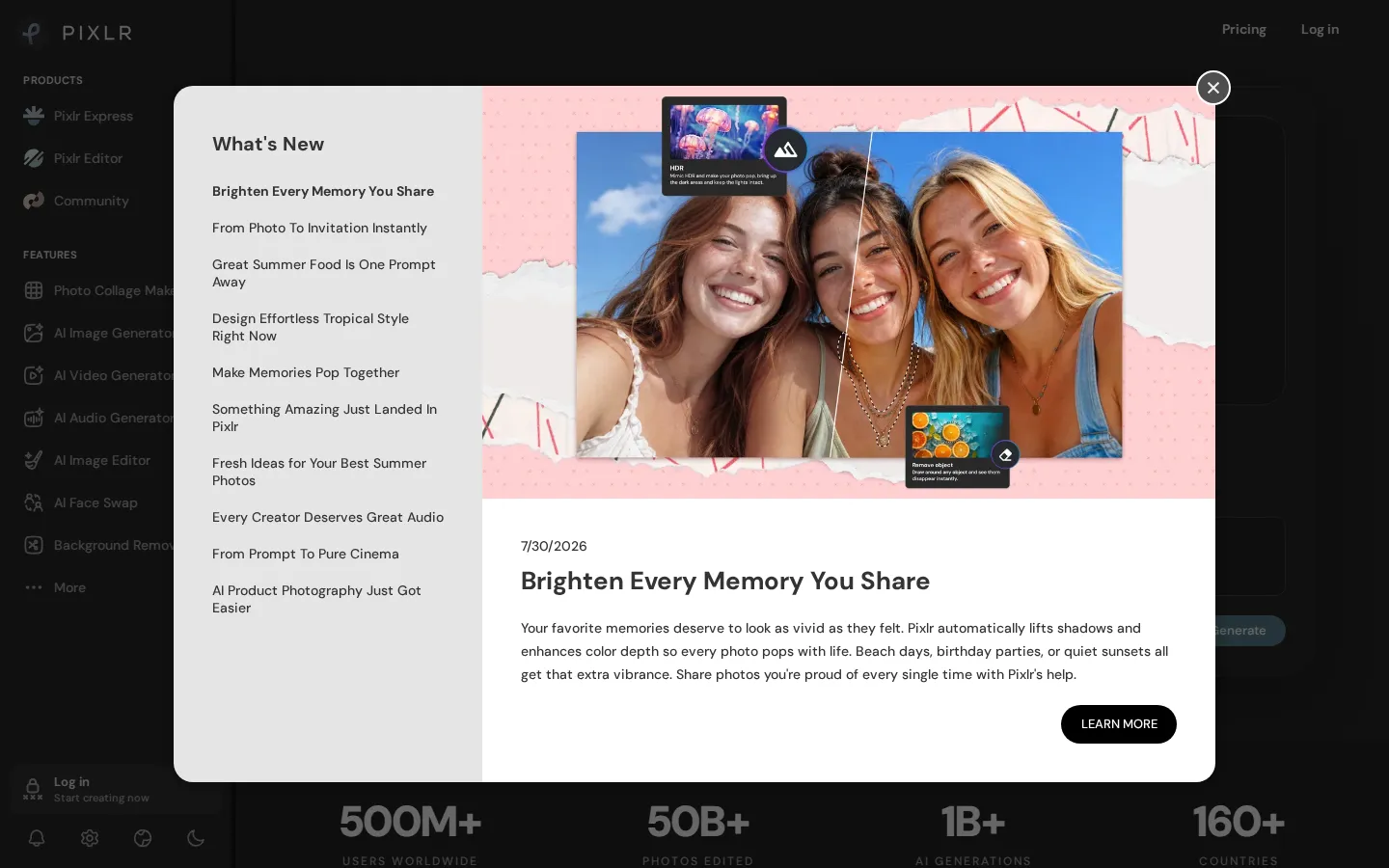This screenshot has width=1389, height=868.
Task: Open the Pricing link in header
Action: point(1244,29)
